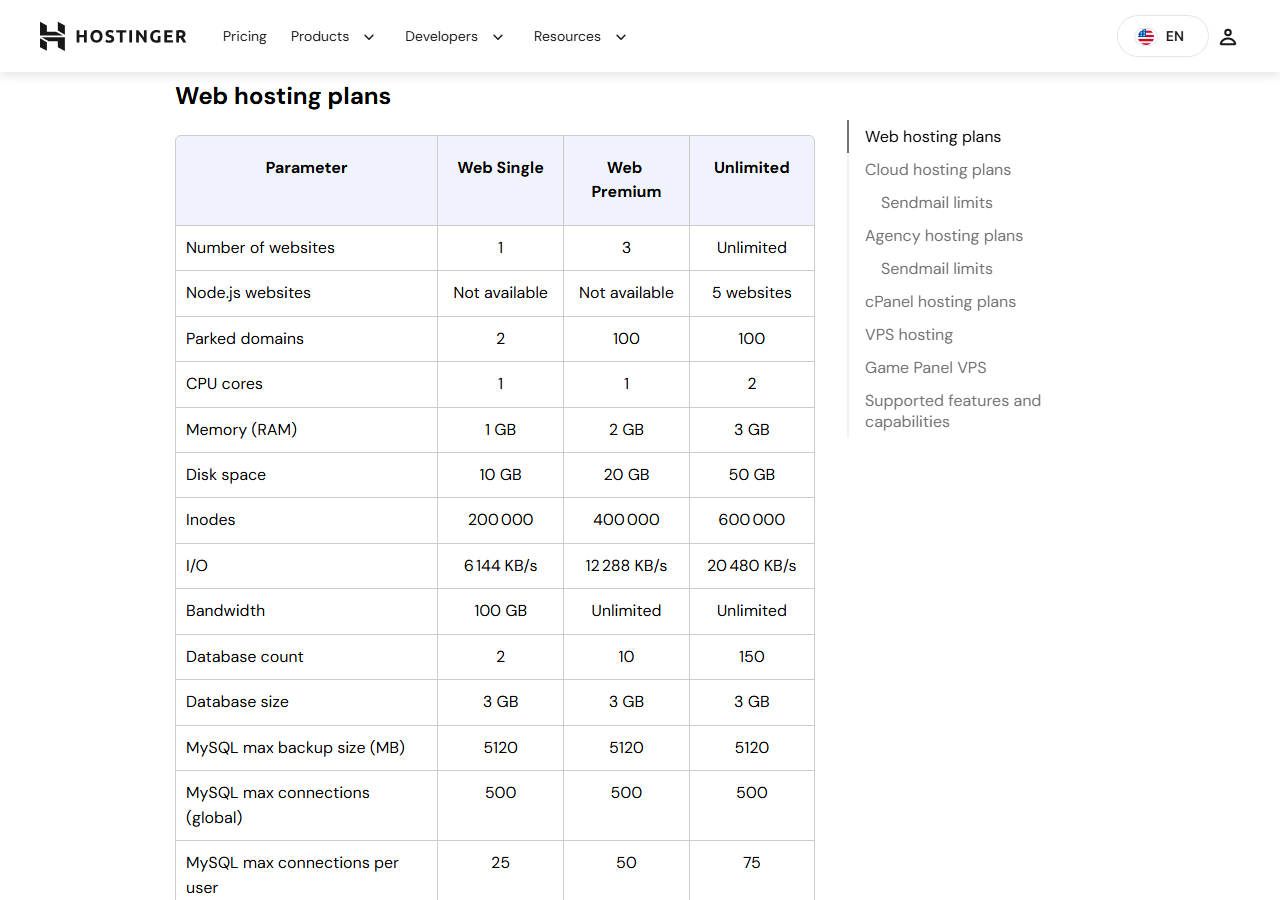Select the Web Premium column header

[626, 180]
